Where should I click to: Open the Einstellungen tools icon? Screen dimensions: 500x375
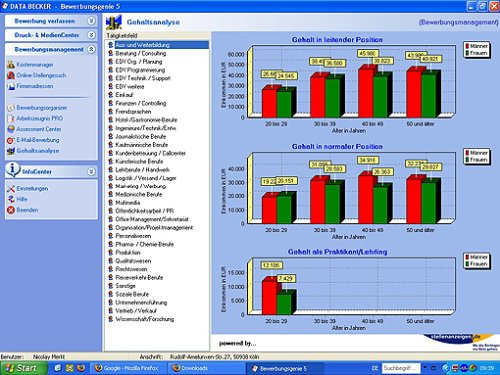pos(11,189)
